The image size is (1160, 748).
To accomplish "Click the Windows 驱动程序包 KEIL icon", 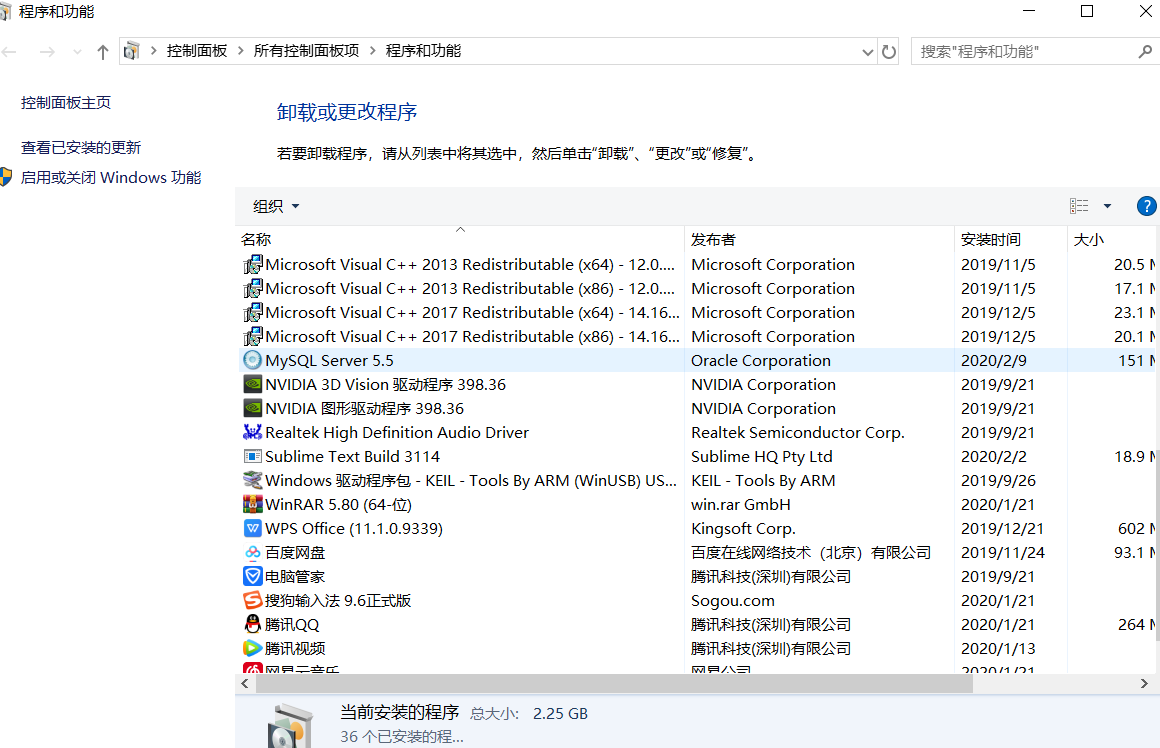I will [252, 480].
